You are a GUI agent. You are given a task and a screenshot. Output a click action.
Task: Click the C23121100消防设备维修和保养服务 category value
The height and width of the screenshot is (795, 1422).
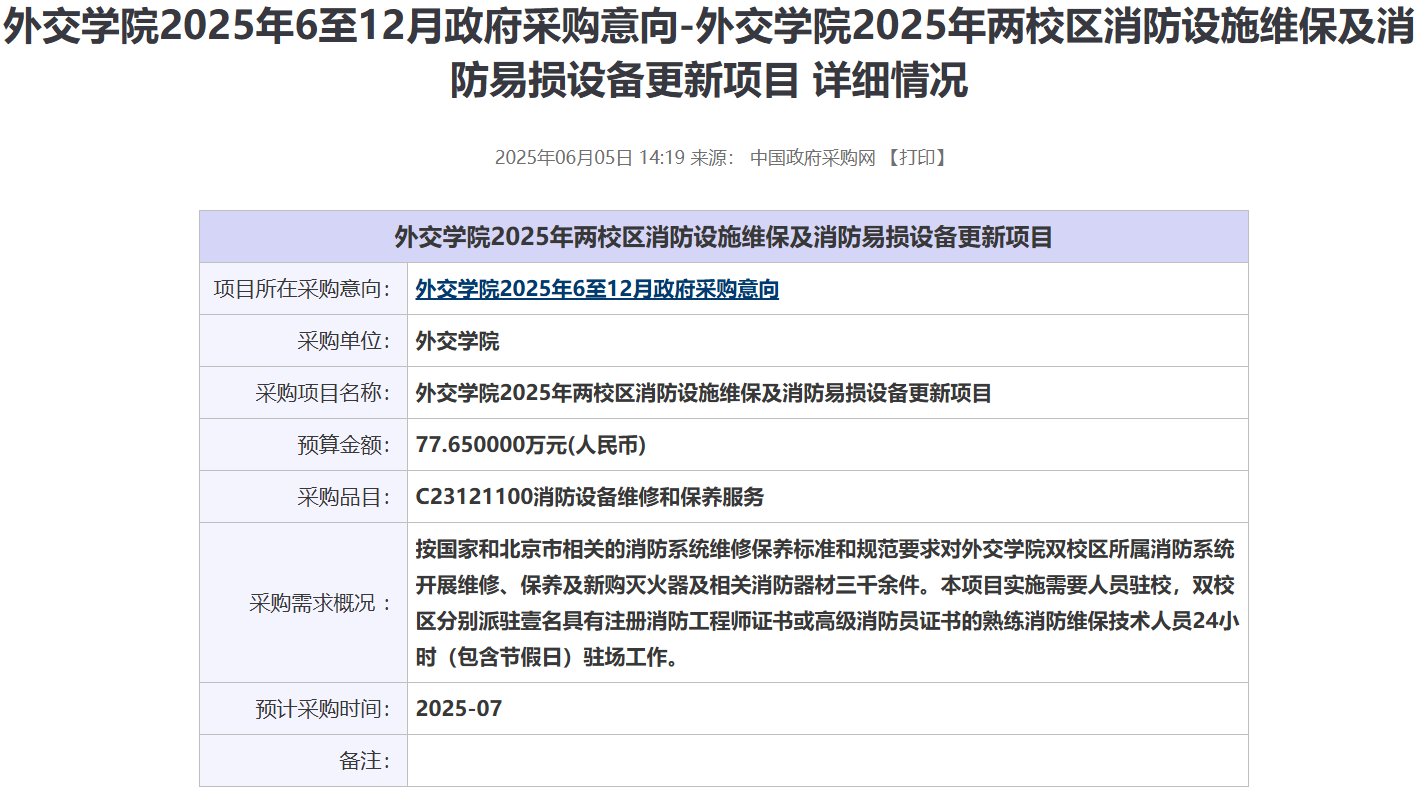coord(589,498)
